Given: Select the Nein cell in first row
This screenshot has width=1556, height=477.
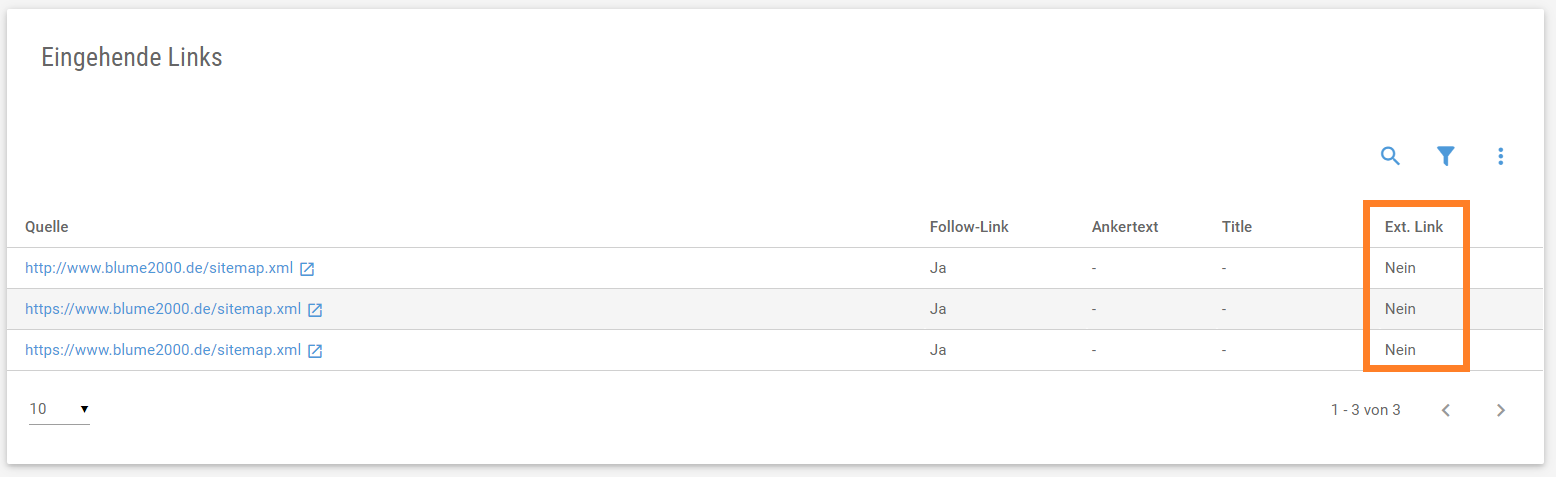Looking at the screenshot, I should pos(1400,268).
